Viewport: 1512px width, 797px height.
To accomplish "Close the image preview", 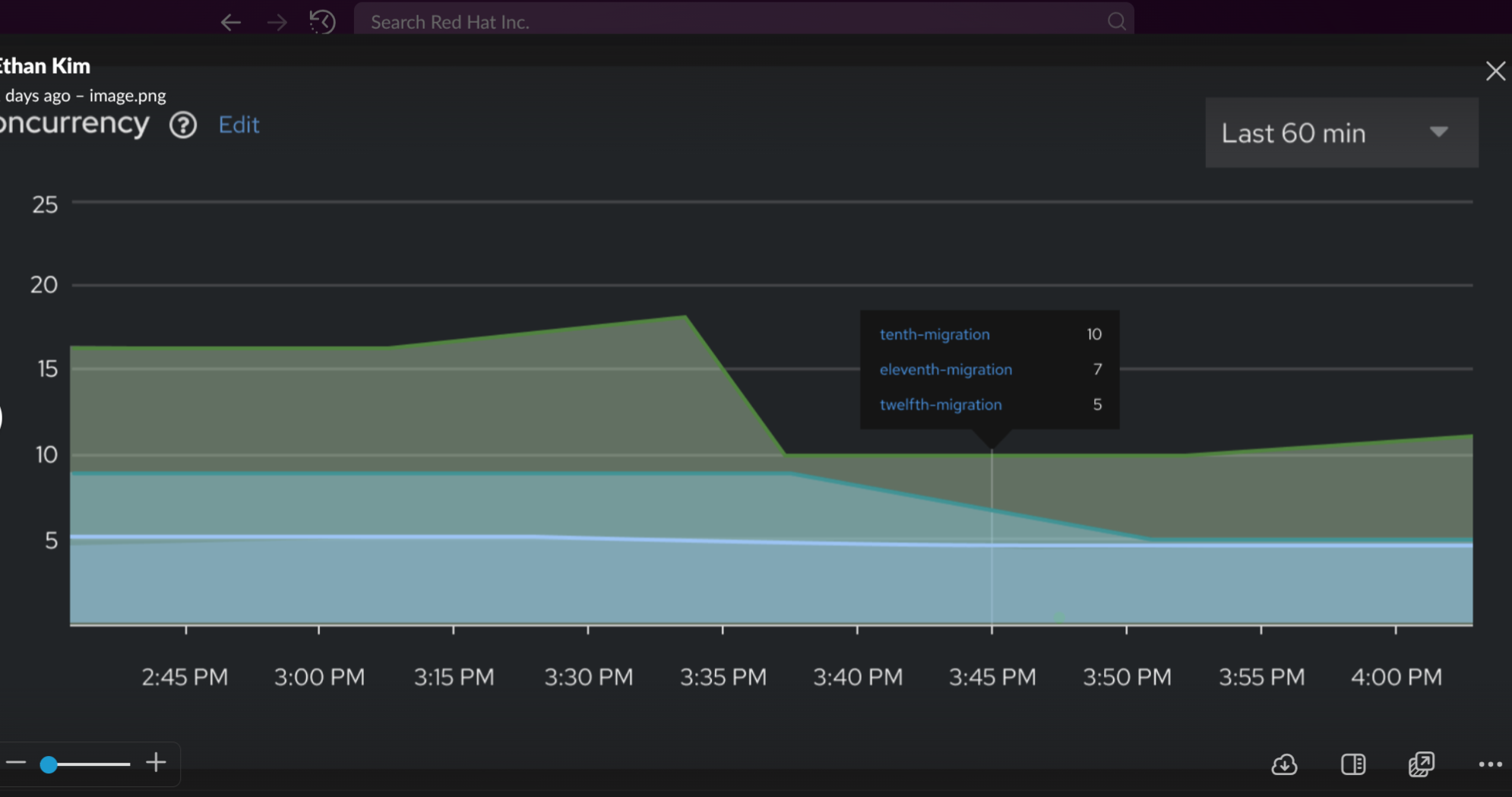I will coord(1495,71).
